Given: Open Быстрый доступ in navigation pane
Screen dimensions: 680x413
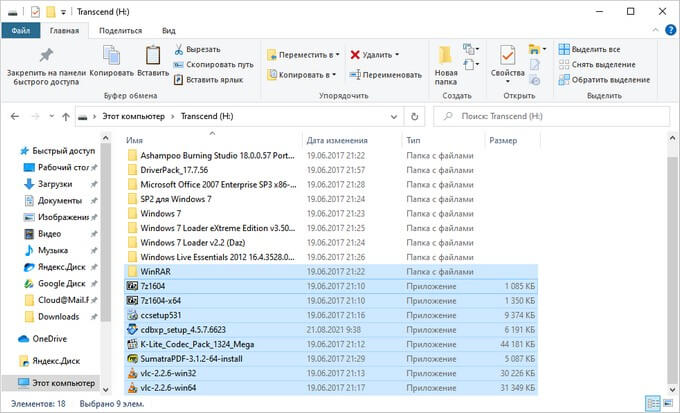Looking at the screenshot, I should click(x=58, y=151).
